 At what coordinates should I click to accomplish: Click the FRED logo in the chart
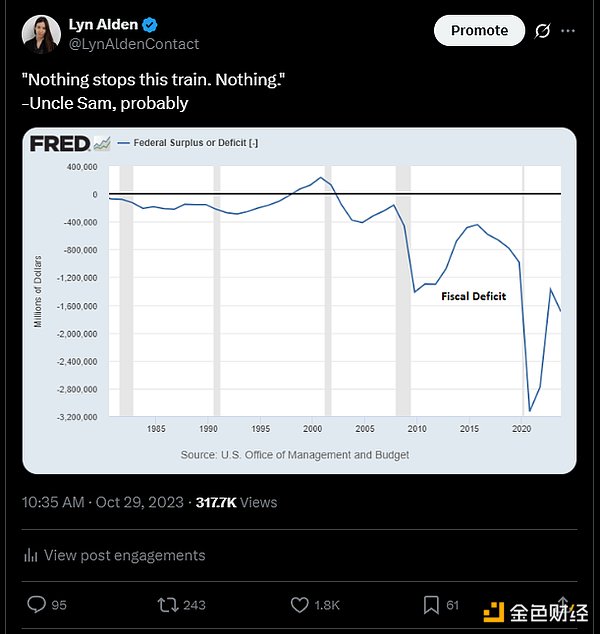point(60,144)
